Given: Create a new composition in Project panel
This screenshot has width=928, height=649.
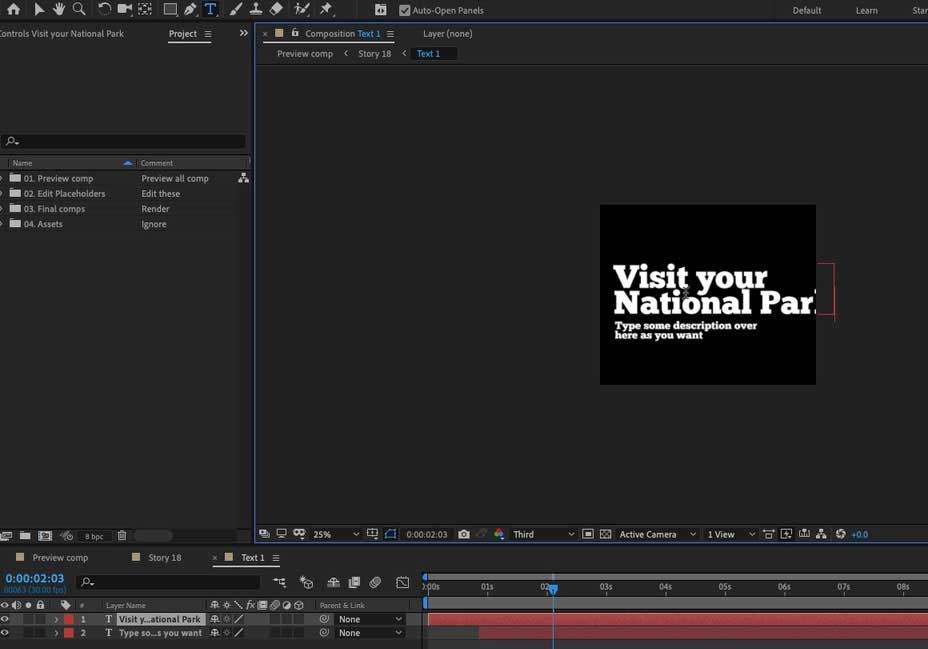Looking at the screenshot, I should click(45, 535).
